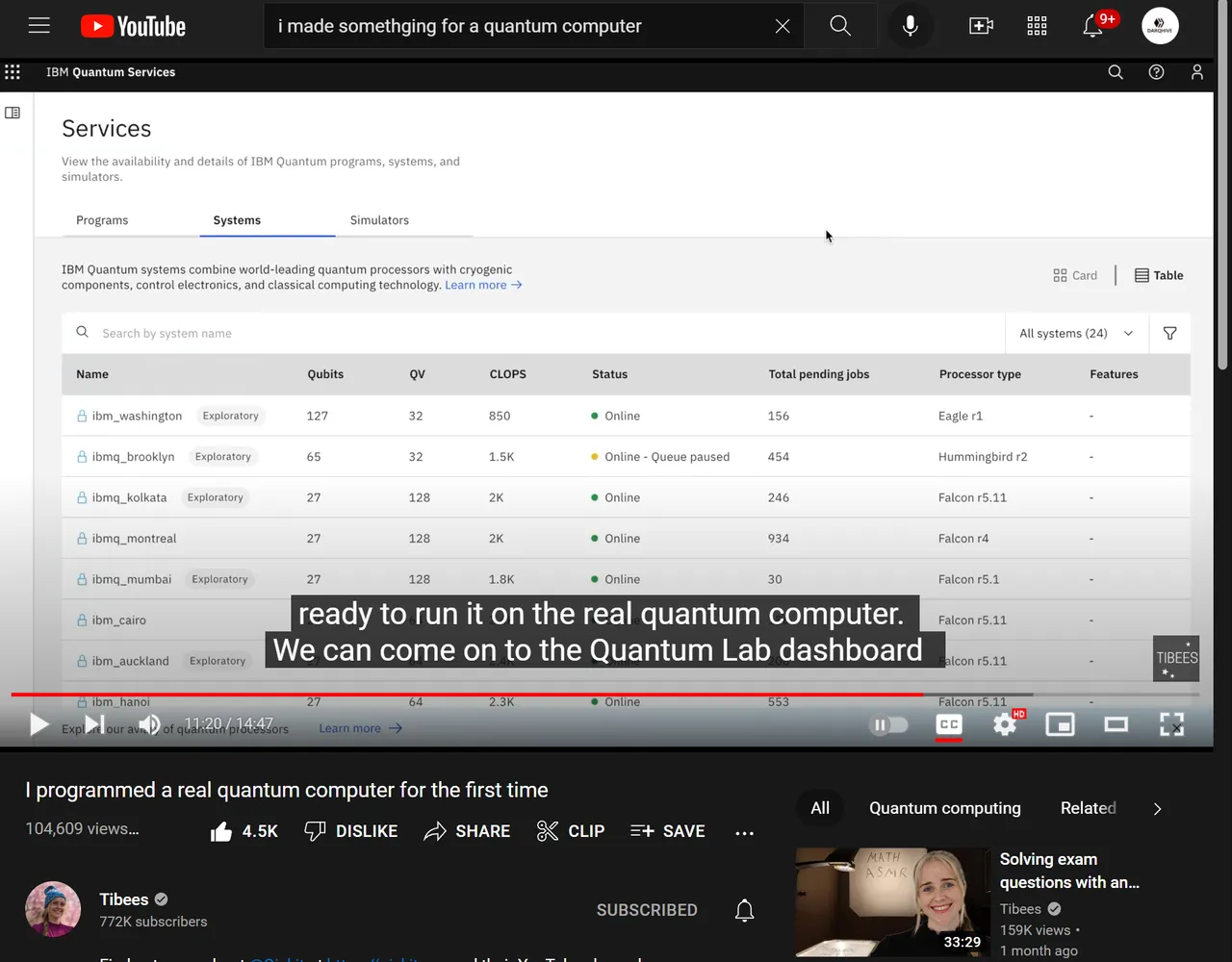Clear the search box text
Viewport: 1232px width, 962px height.
783,26
